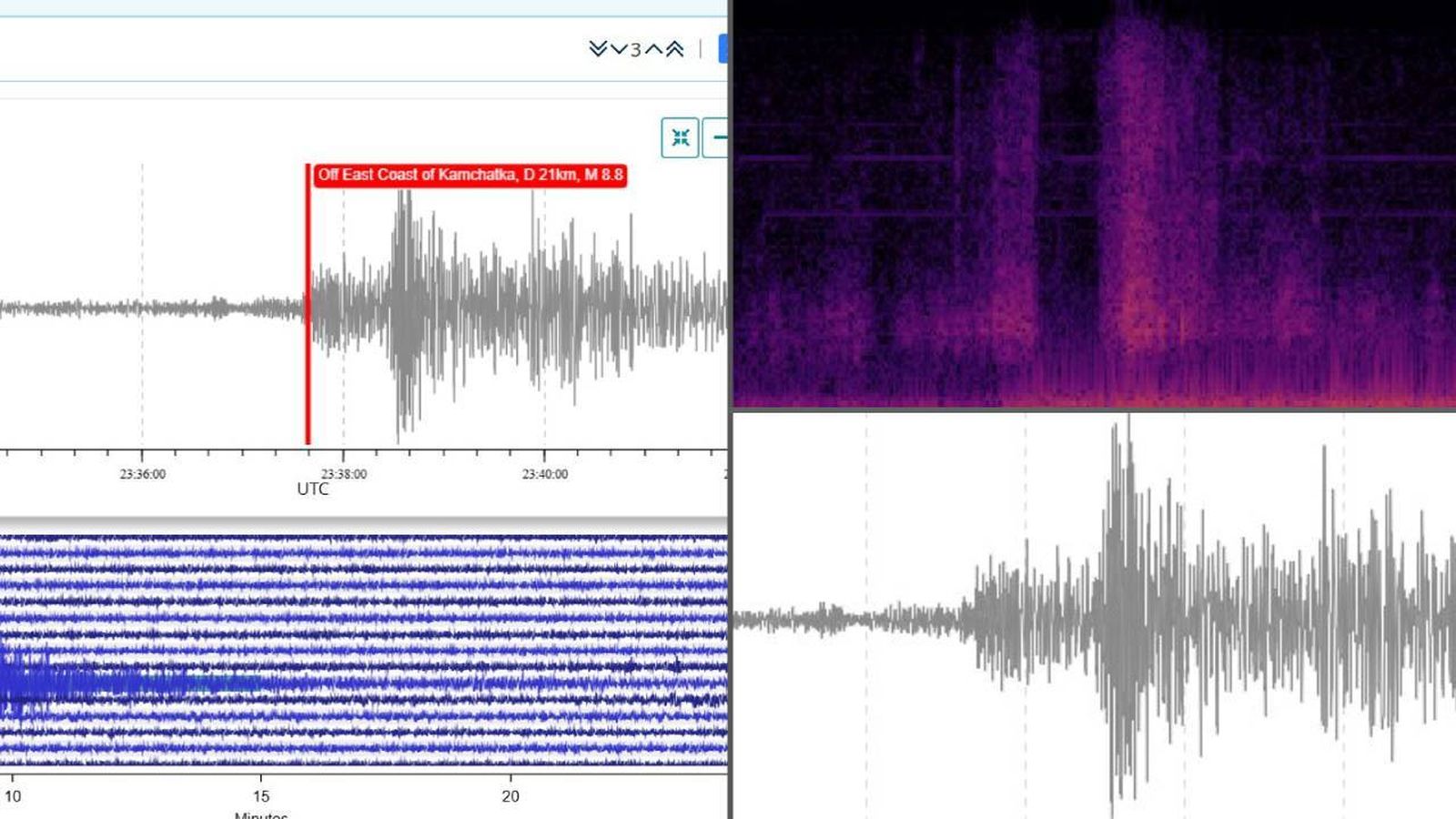Click the 15 minutes tick label
Screen dimensions: 1456x819
click(261, 796)
